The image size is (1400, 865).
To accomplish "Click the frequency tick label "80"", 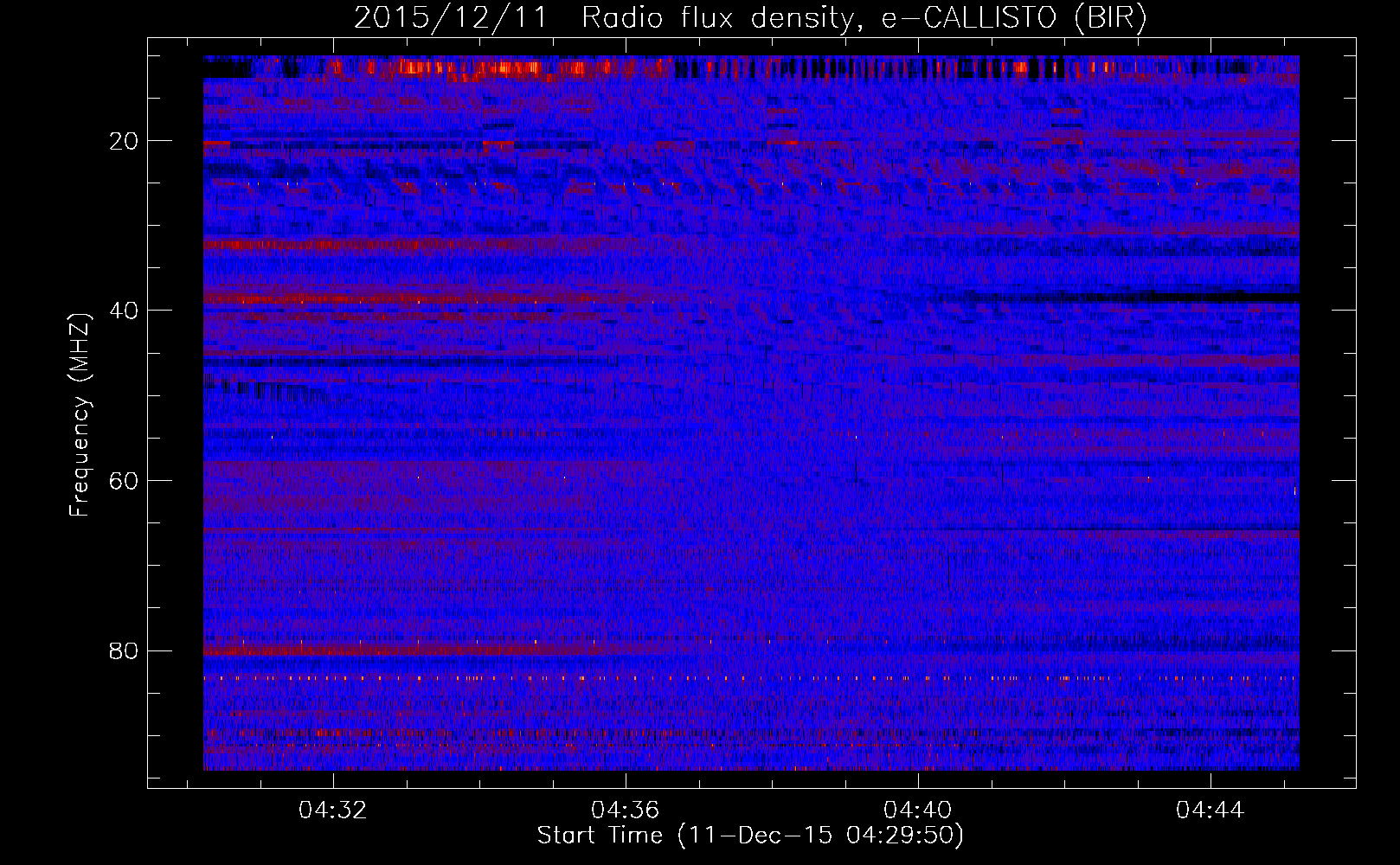I will pos(125,650).
